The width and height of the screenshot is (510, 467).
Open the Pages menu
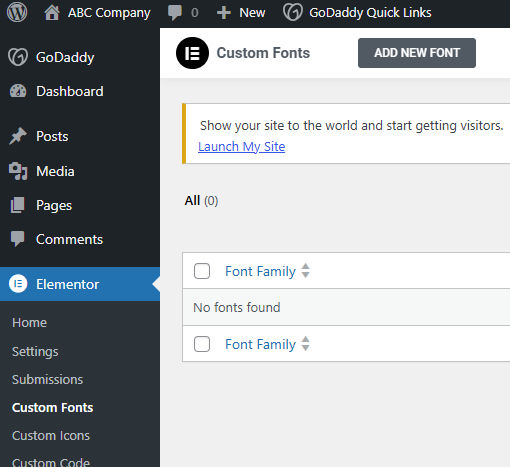pos(54,205)
